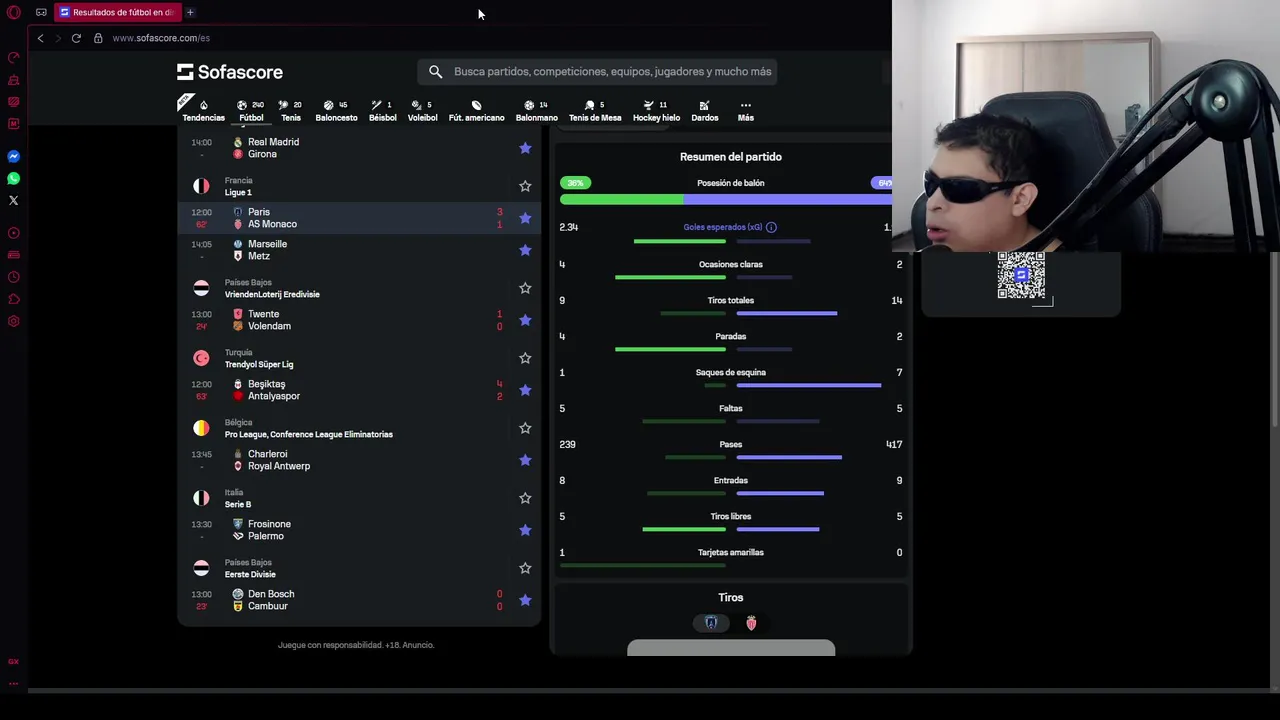Open GX Cleaner icon in sidebar

point(14,79)
